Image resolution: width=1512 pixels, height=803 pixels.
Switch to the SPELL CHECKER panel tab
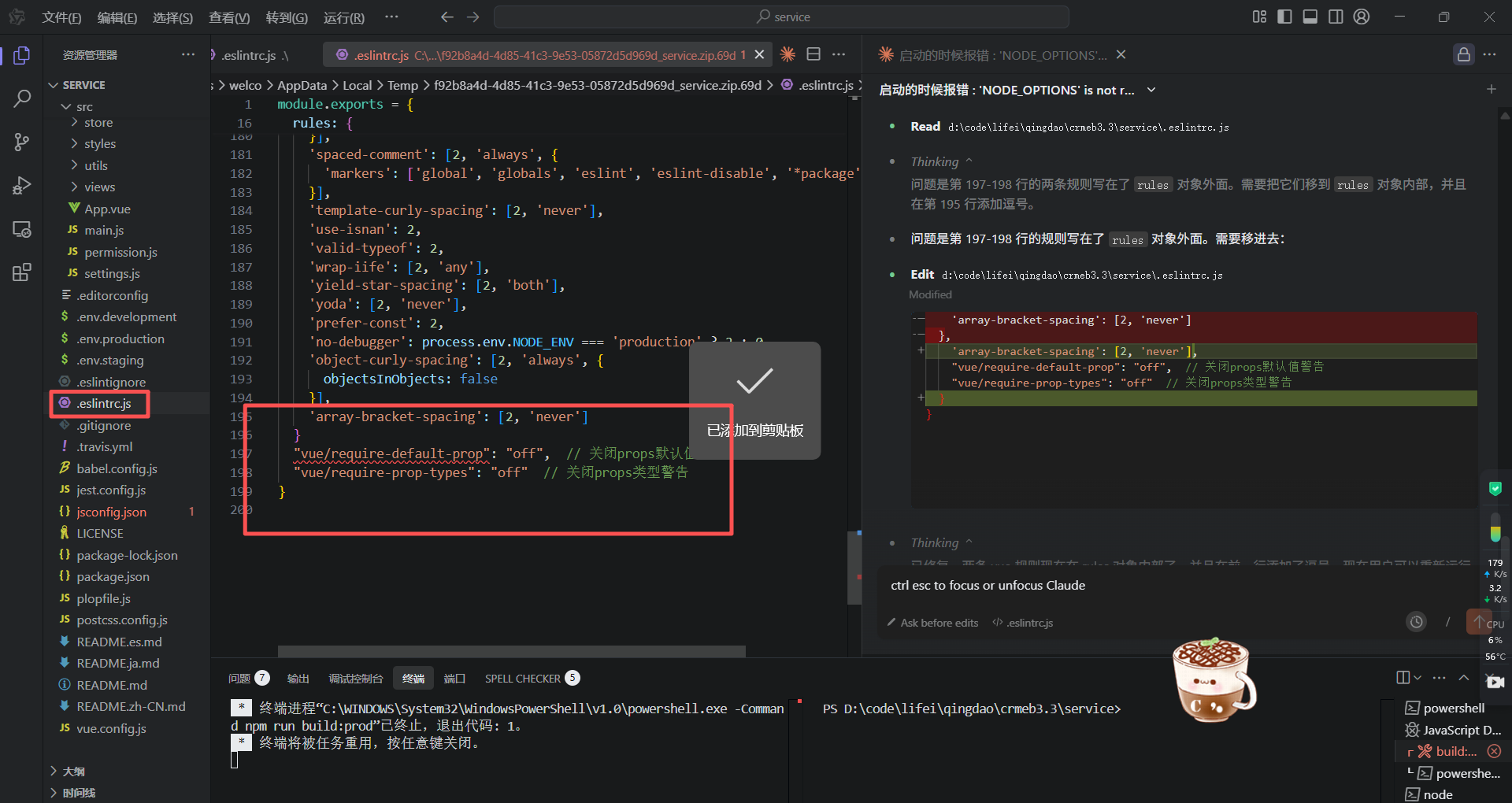522,679
